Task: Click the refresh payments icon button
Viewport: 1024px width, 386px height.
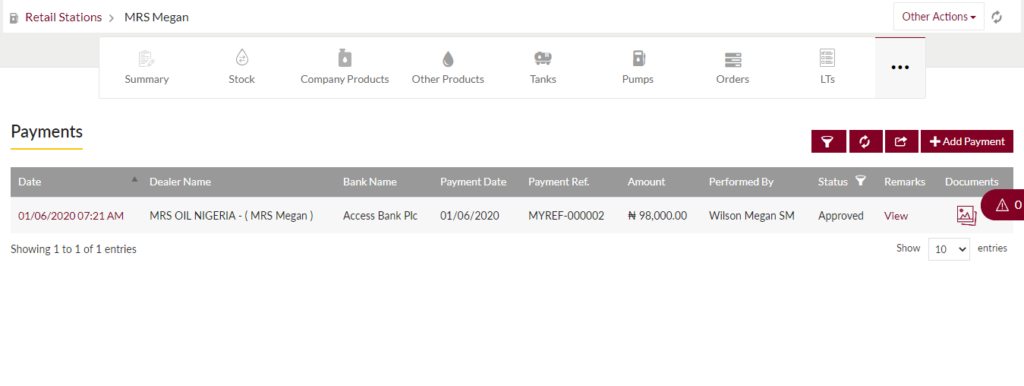Action: pyautogui.click(x=865, y=142)
